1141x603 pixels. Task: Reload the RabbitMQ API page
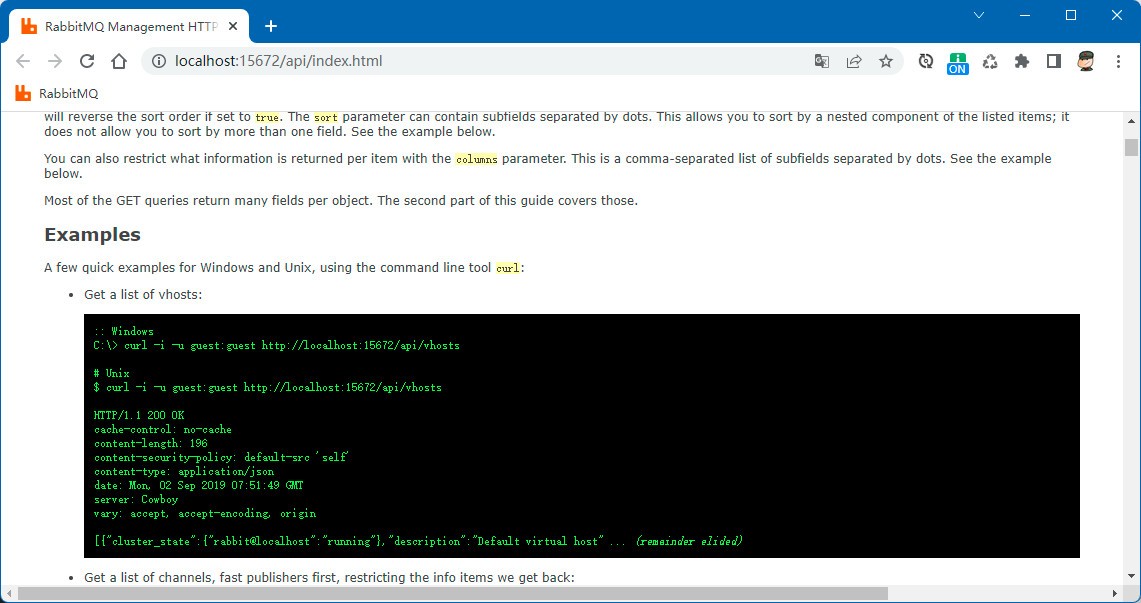(x=87, y=61)
